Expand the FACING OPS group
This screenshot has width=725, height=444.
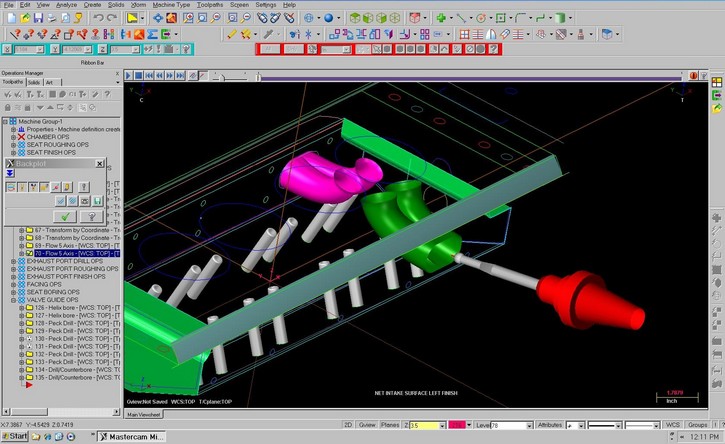(x=13, y=284)
